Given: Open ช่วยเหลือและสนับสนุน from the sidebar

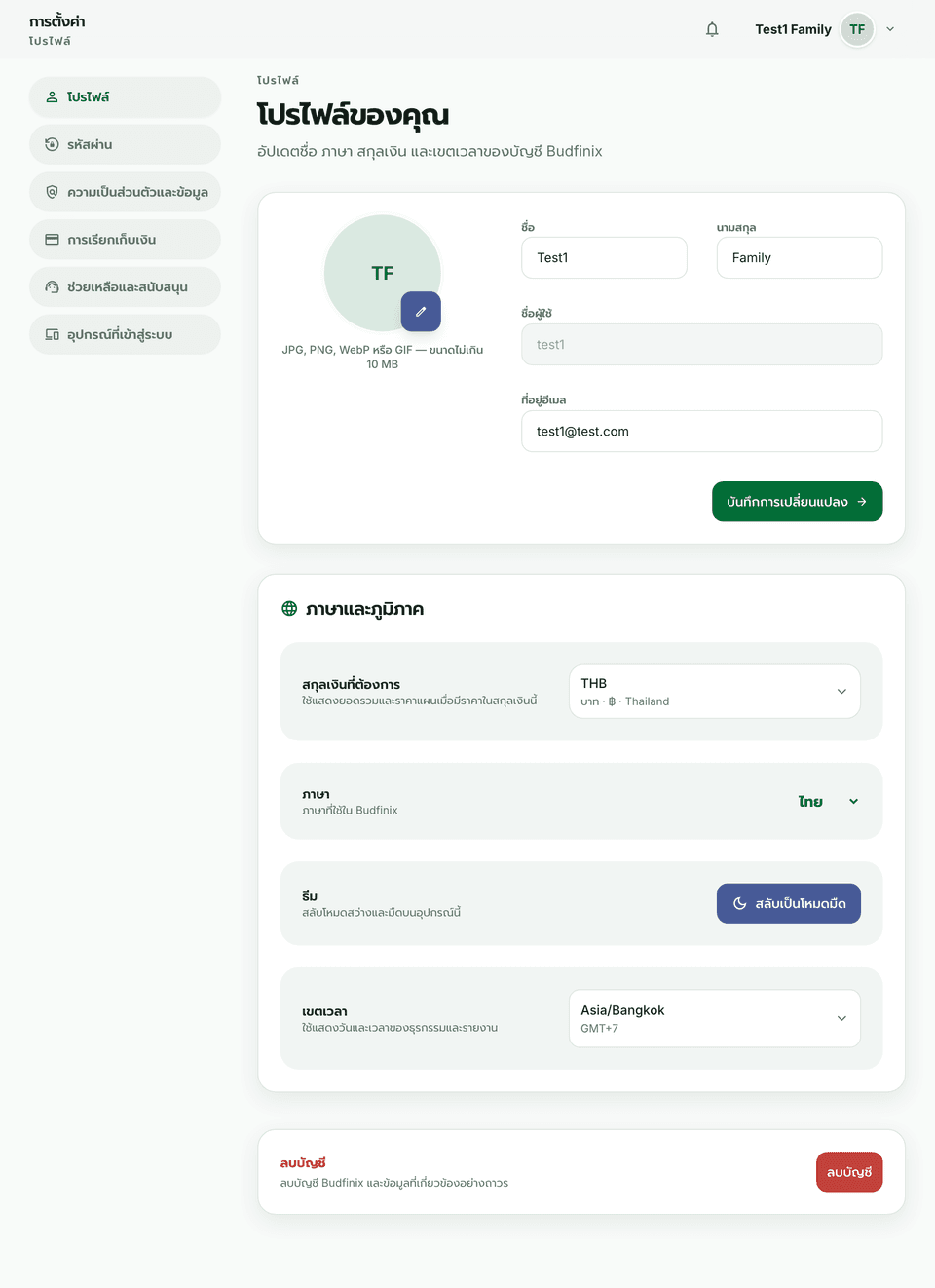Looking at the screenshot, I should [x=125, y=287].
